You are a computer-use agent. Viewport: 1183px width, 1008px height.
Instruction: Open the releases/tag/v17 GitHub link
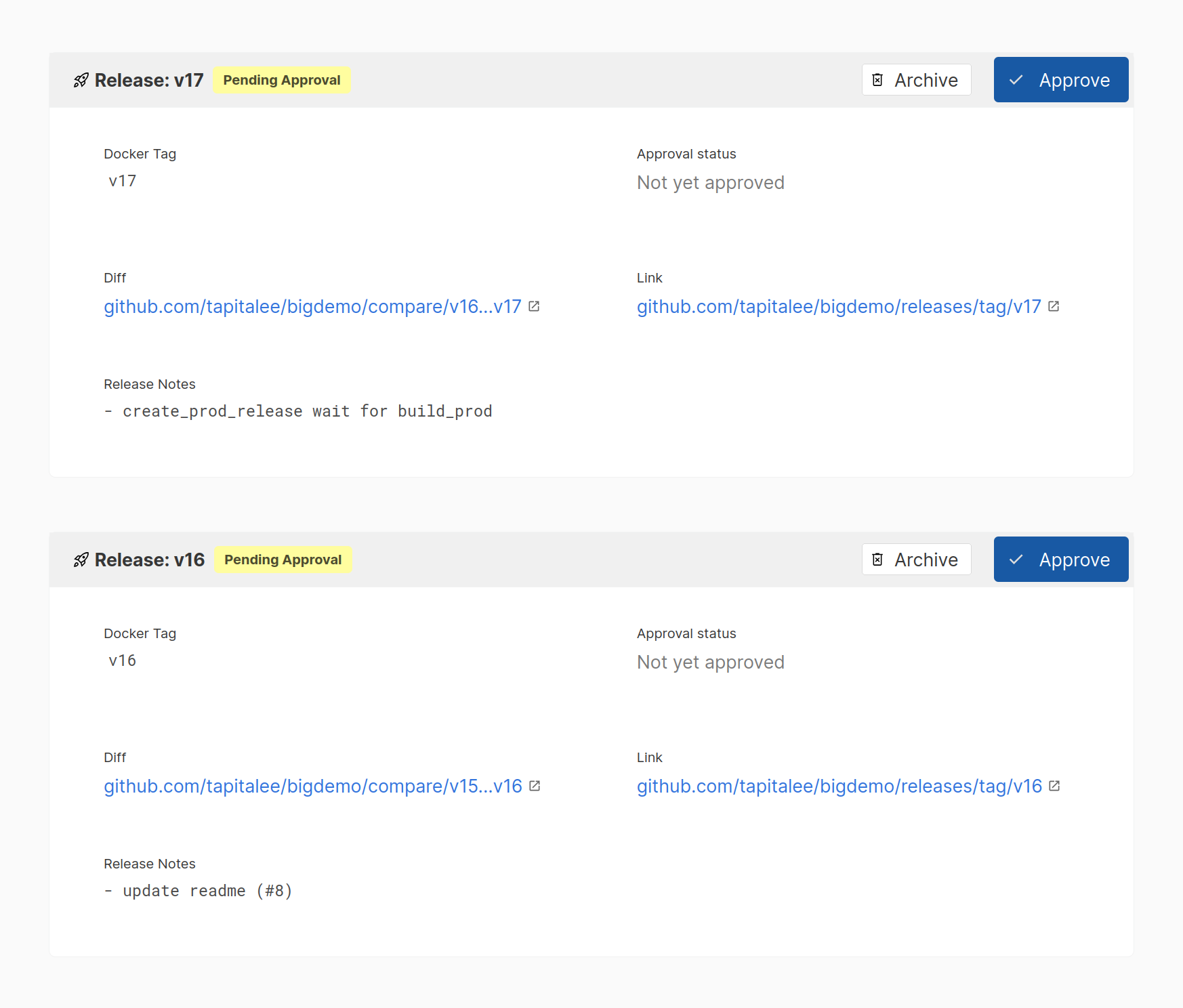coord(839,307)
